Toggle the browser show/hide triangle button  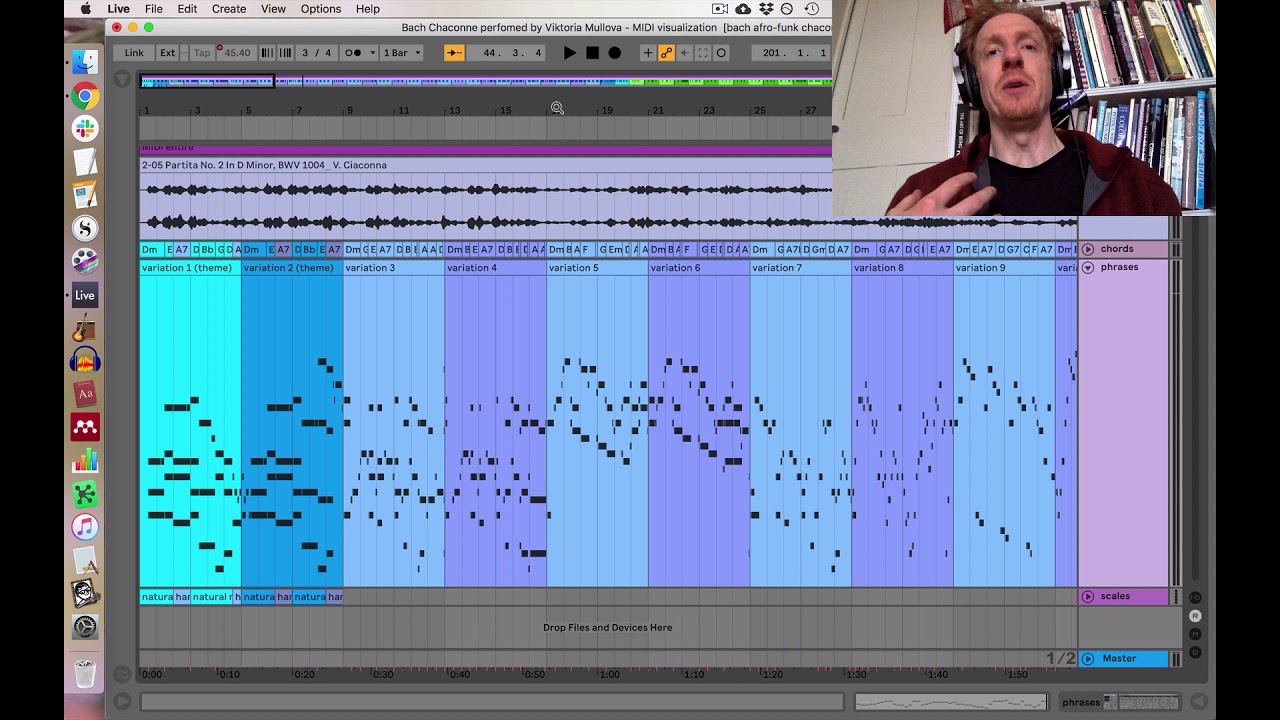[x=122, y=79]
